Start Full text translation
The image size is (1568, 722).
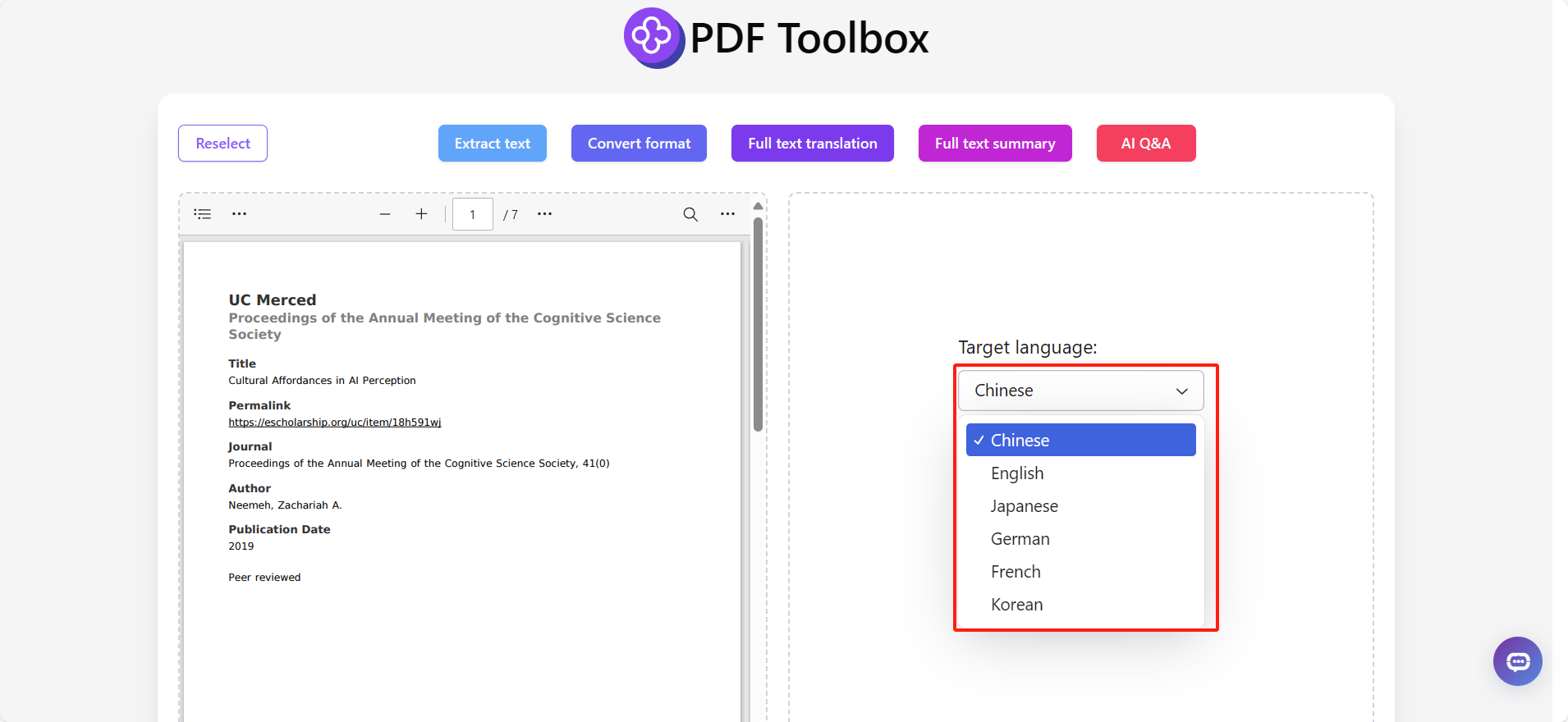[813, 144]
